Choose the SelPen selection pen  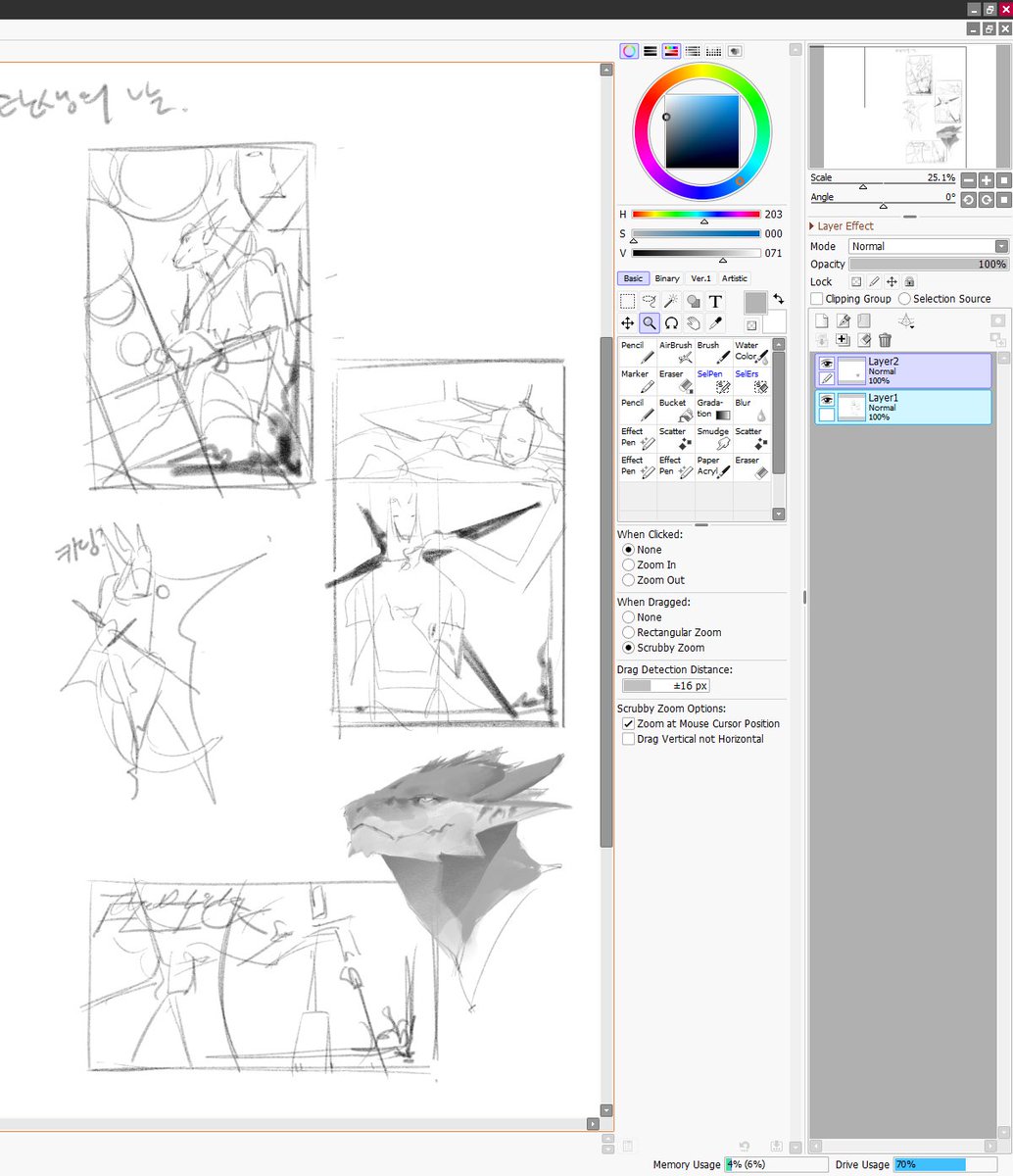[713, 380]
